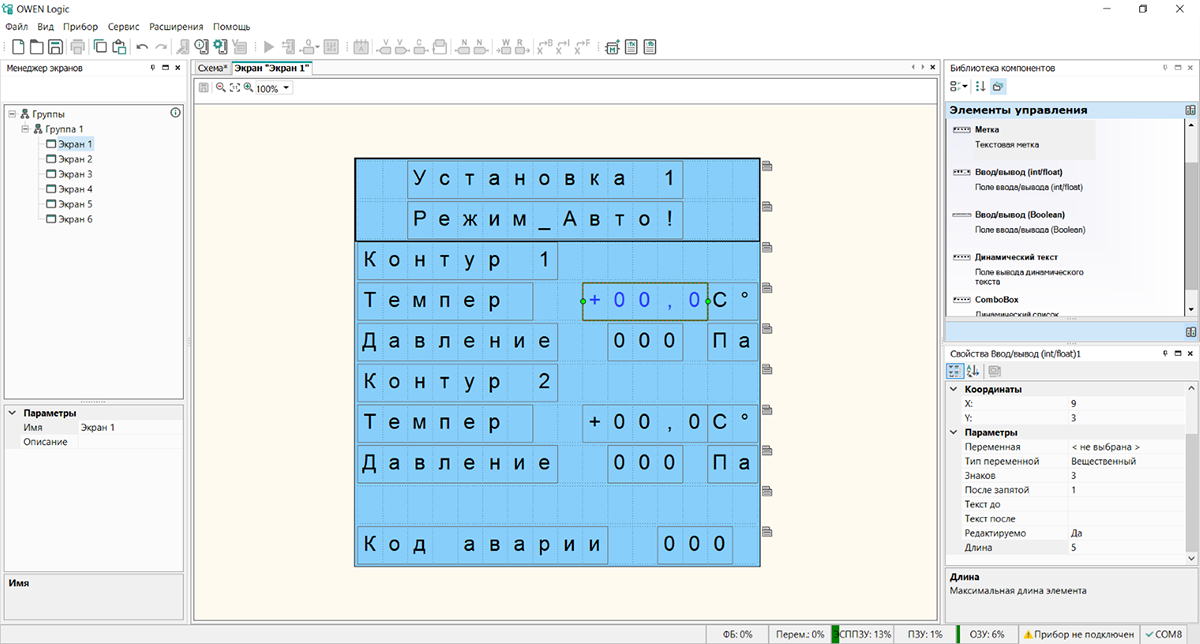Click the info icon in screen manager
The width and height of the screenshot is (1200, 644).
coord(176,113)
